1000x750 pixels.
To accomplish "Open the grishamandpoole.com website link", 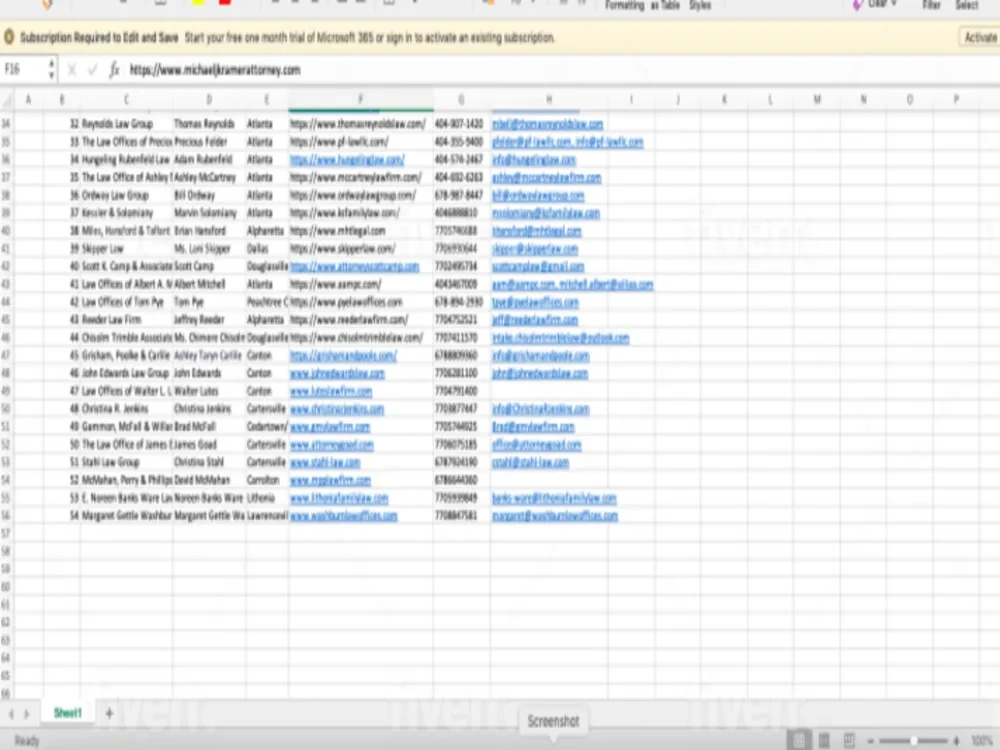I will 343,355.
